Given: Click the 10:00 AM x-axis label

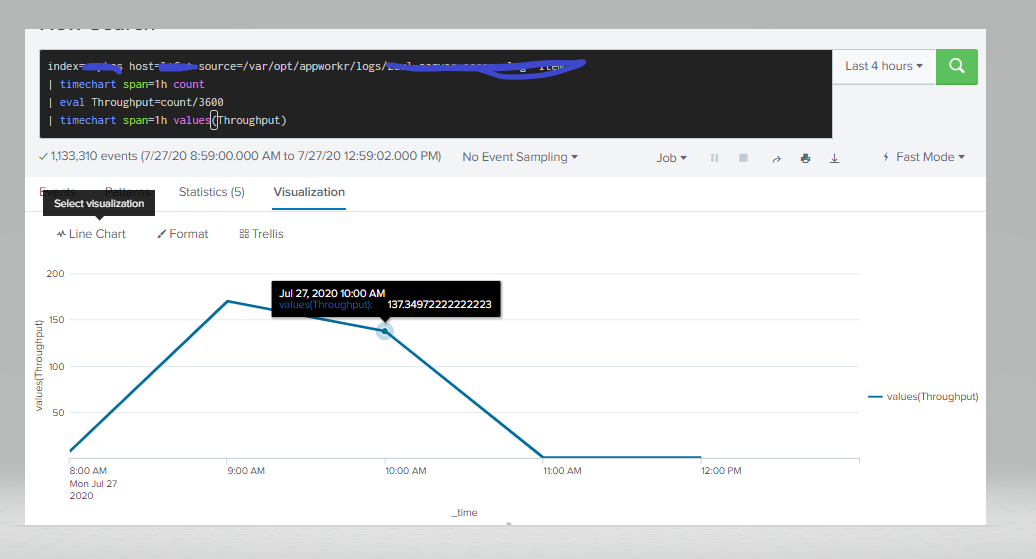Looking at the screenshot, I should click(406, 471).
